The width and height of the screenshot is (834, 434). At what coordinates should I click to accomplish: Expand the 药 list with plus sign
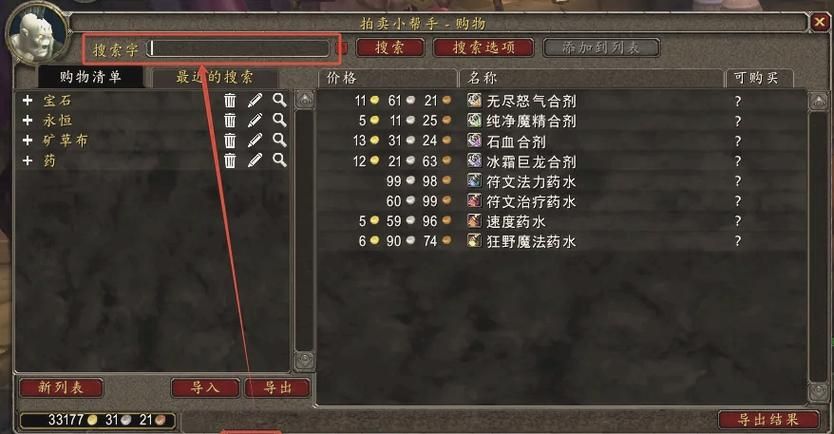click(x=28, y=161)
